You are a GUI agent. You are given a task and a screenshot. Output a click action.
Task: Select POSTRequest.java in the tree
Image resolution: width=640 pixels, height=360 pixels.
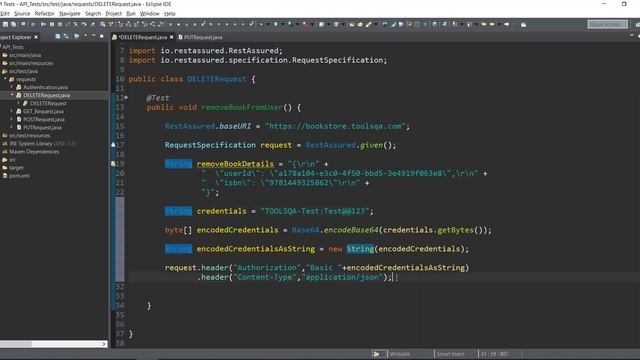point(44,120)
